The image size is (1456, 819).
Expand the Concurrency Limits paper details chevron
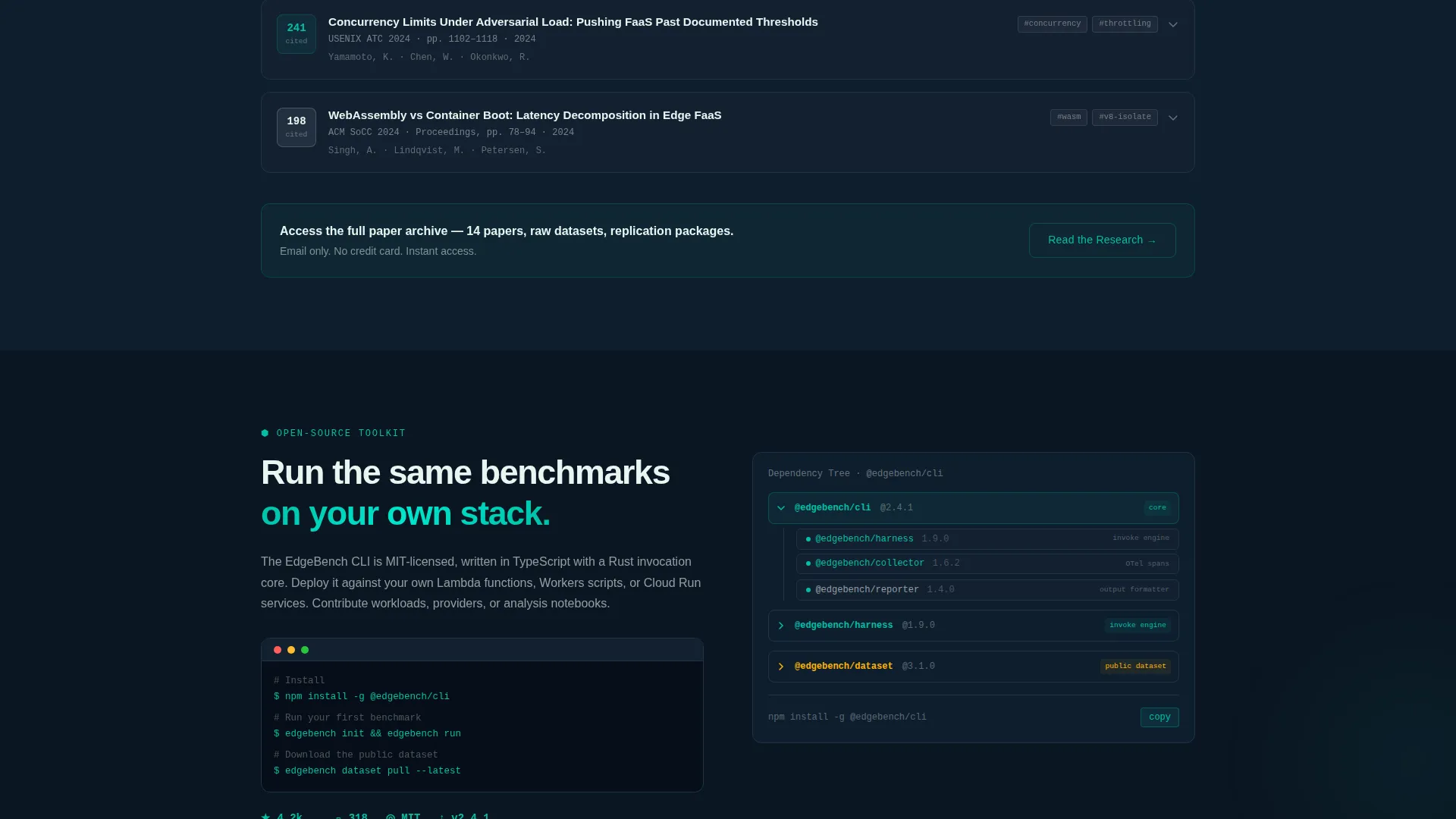1173,24
